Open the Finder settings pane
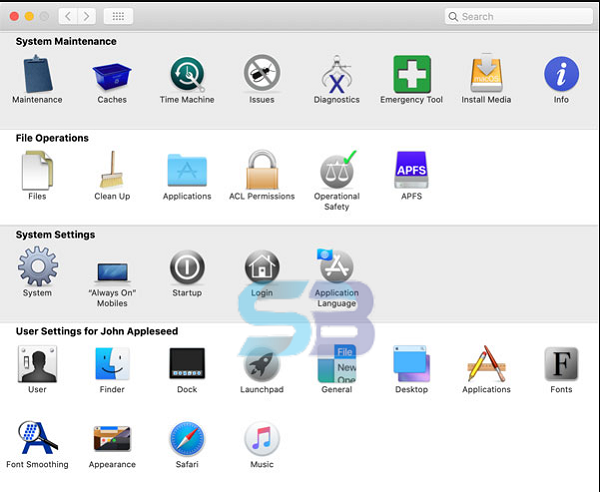 click(112, 363)
